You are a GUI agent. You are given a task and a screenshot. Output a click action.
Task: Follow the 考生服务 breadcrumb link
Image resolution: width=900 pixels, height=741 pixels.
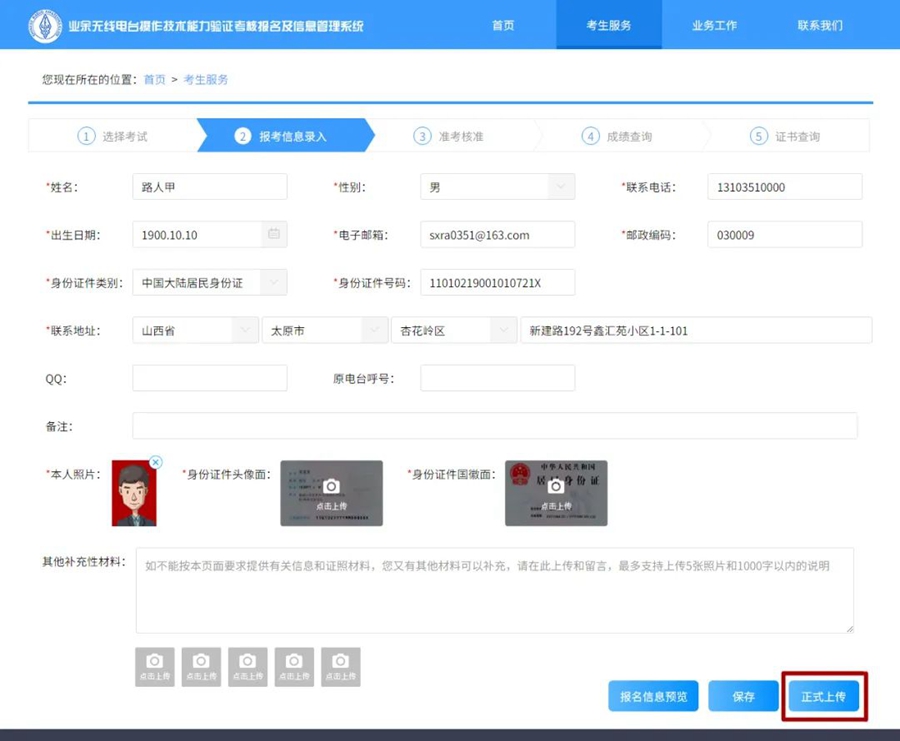coord(205,79)
